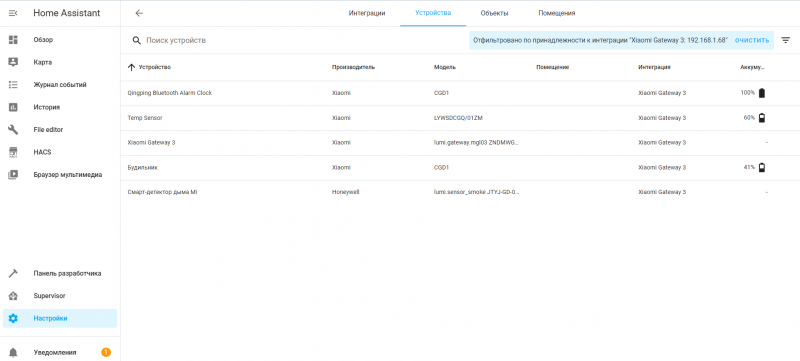Click the 100% battery icon
This screenshot has width=800, height=361.
click(x=762, y=93)
